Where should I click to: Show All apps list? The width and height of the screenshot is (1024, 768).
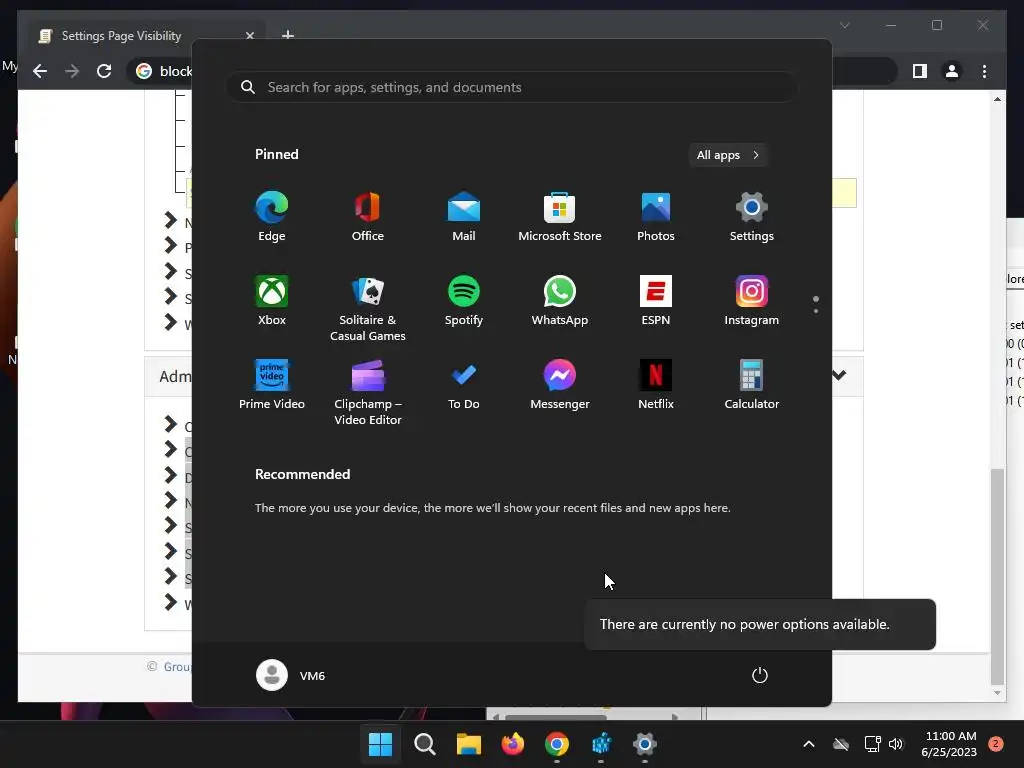(x=728, y=155)
